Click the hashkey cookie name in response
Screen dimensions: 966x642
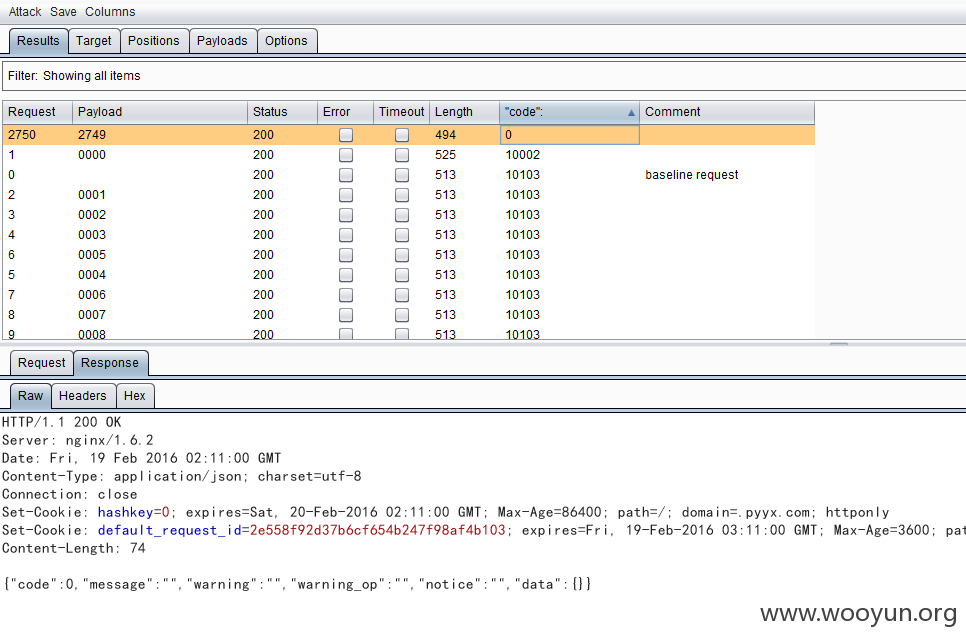125,513
